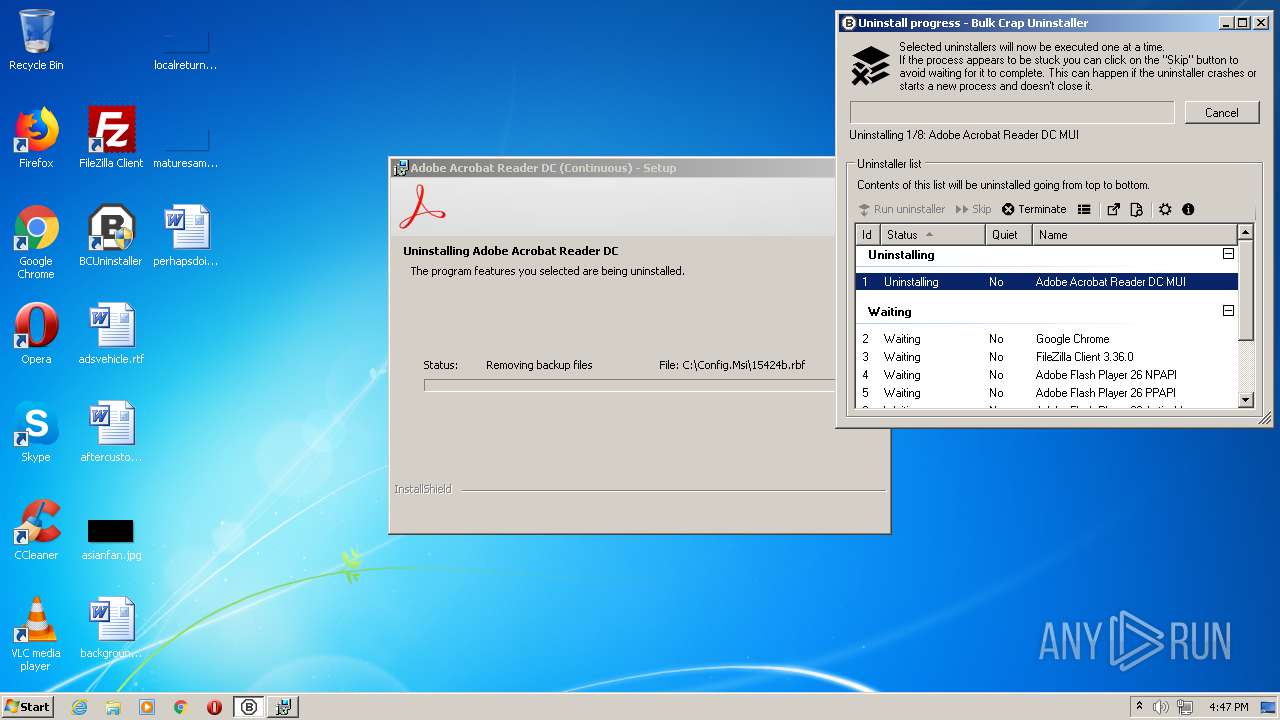The width and height of the screenshot is (1280, 720).
Task: Open the BCUninstaller desktop shortcut
Action: point(111,236)
